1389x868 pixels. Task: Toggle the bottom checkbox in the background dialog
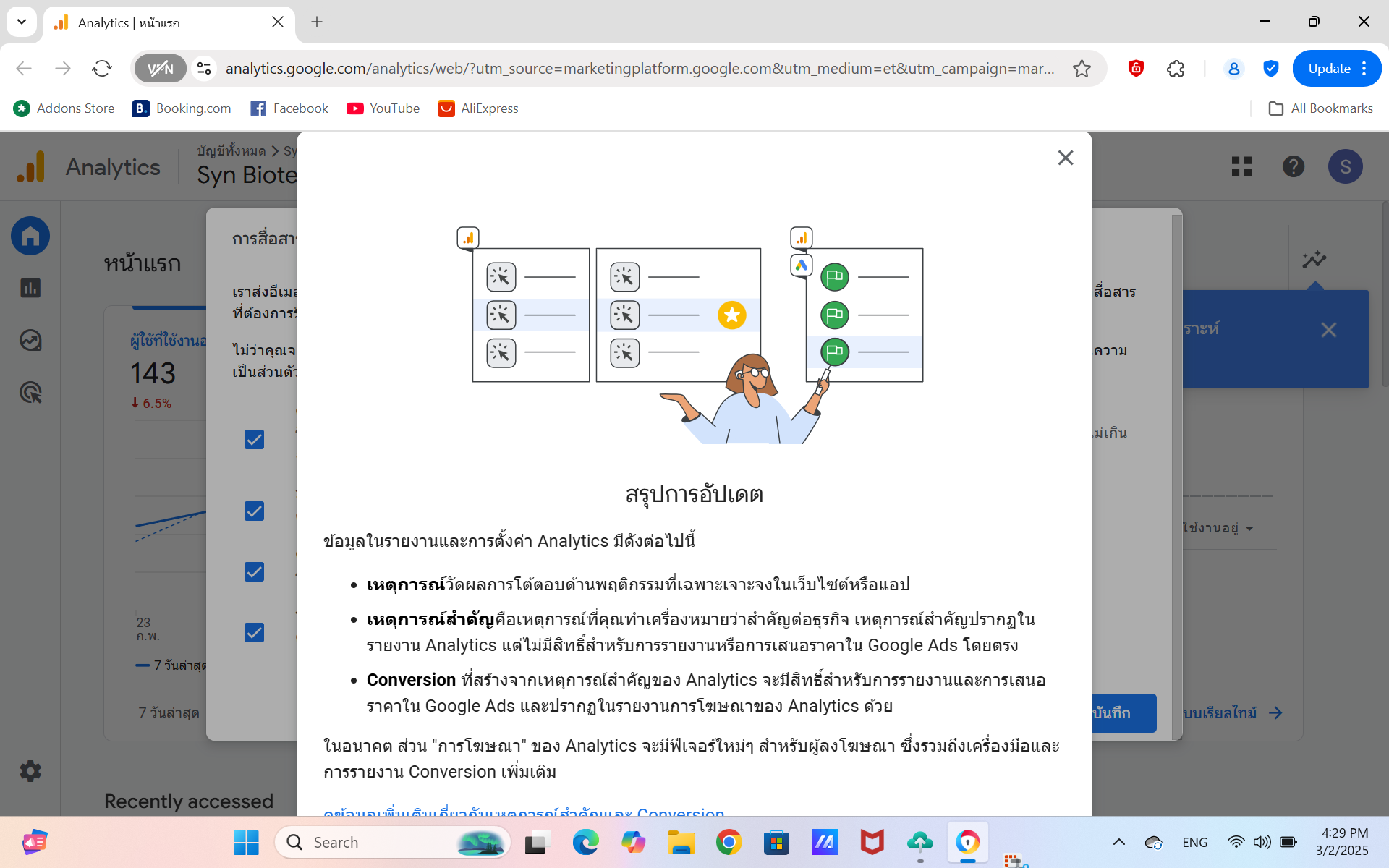254,633
